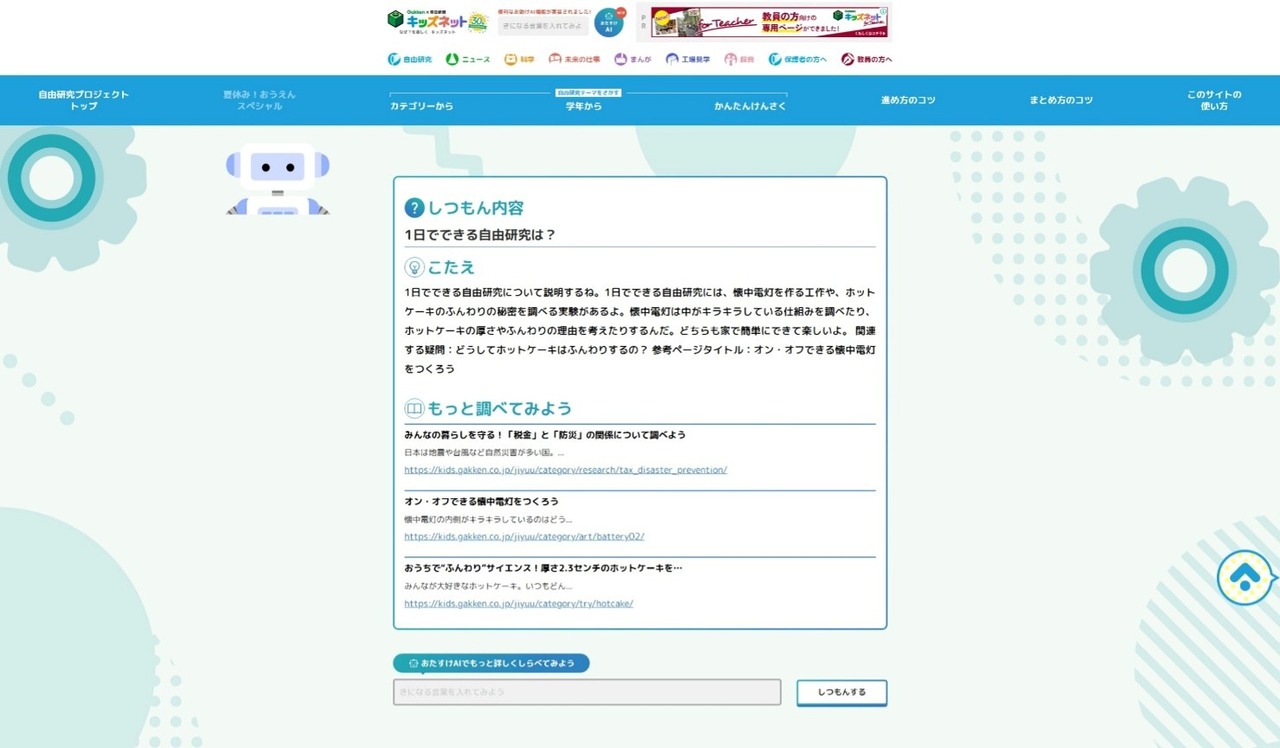
Task: Open the 工場見学 nav item
Action: pos(688,60)
